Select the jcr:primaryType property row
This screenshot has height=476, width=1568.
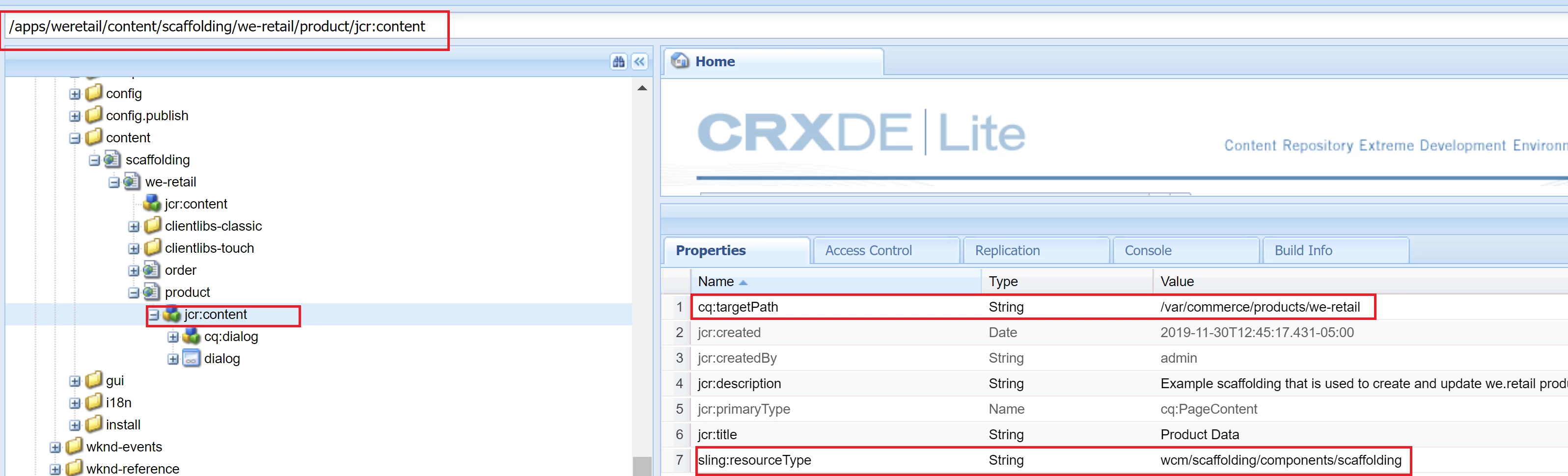point(1114,409)
